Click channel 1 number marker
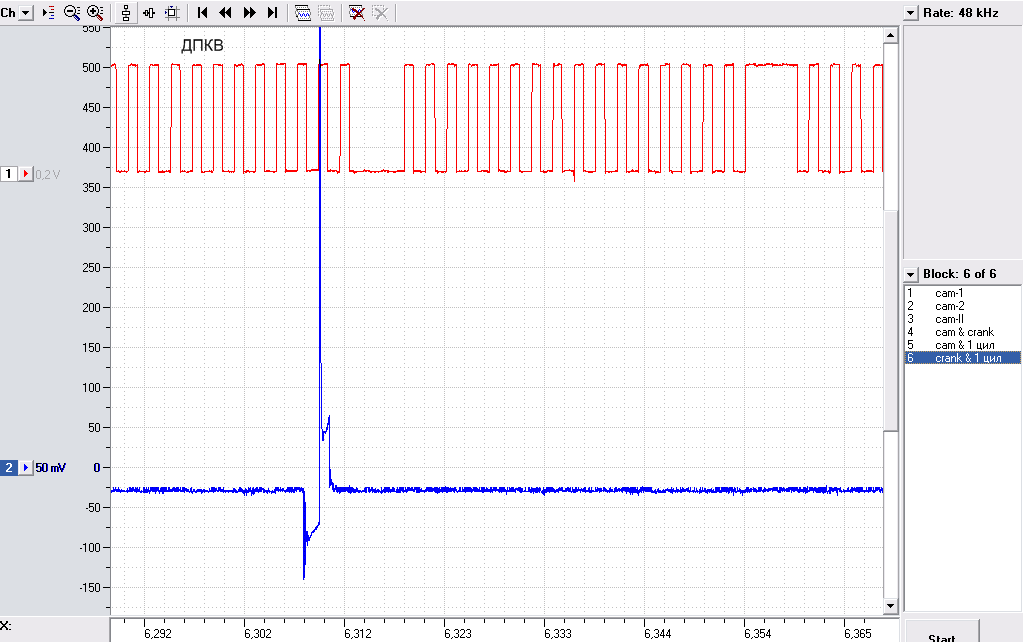Viewport: 1023px width, 642px height. (8, 174)
